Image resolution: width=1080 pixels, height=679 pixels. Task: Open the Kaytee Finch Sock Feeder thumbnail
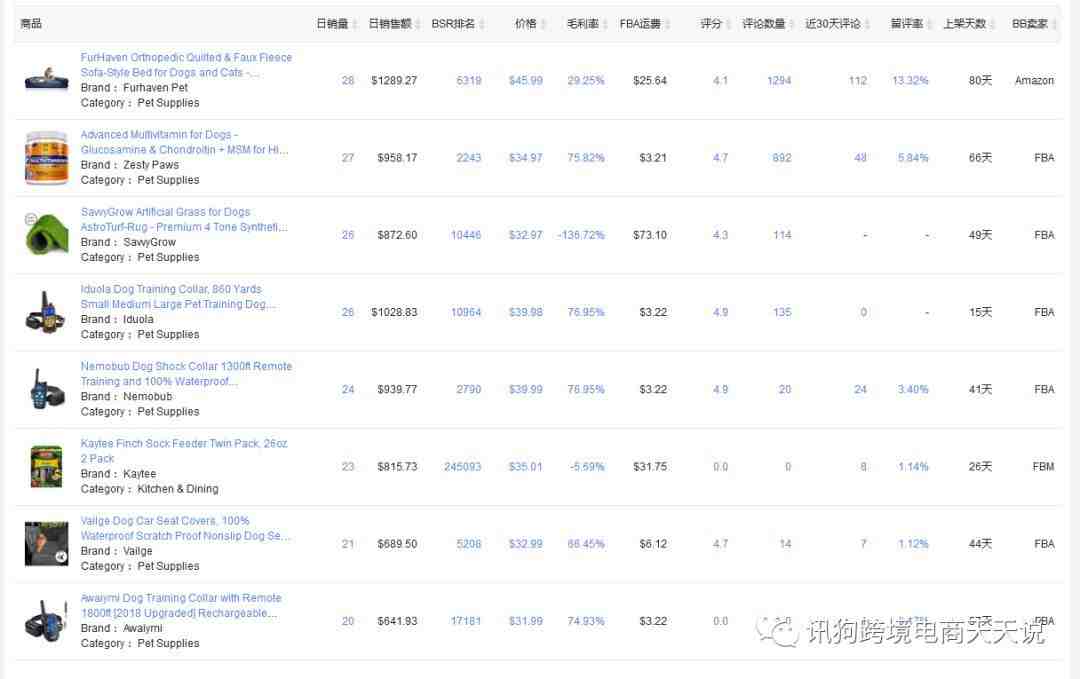(x=46, y=467)
